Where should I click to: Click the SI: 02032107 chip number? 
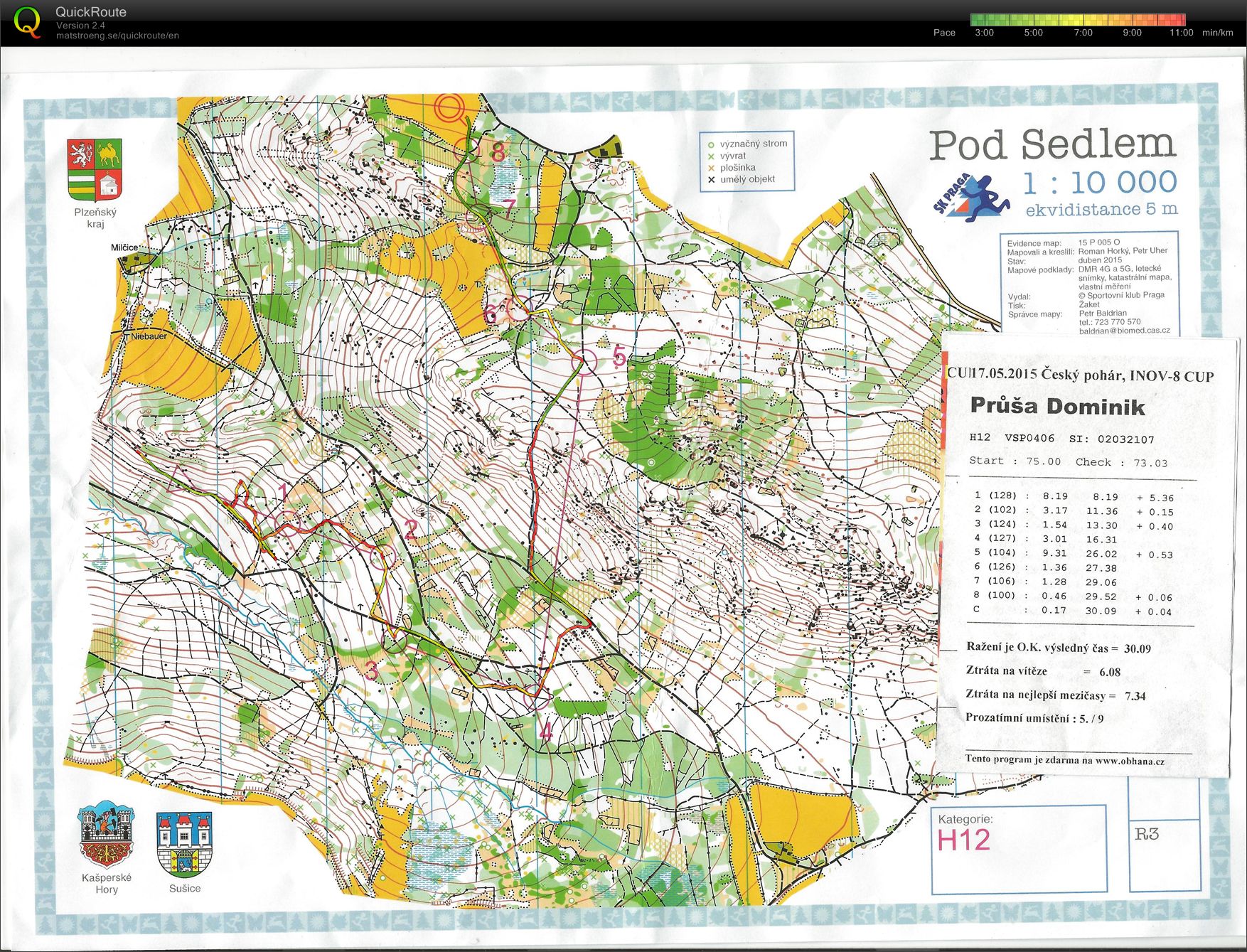coord(1111,439)
